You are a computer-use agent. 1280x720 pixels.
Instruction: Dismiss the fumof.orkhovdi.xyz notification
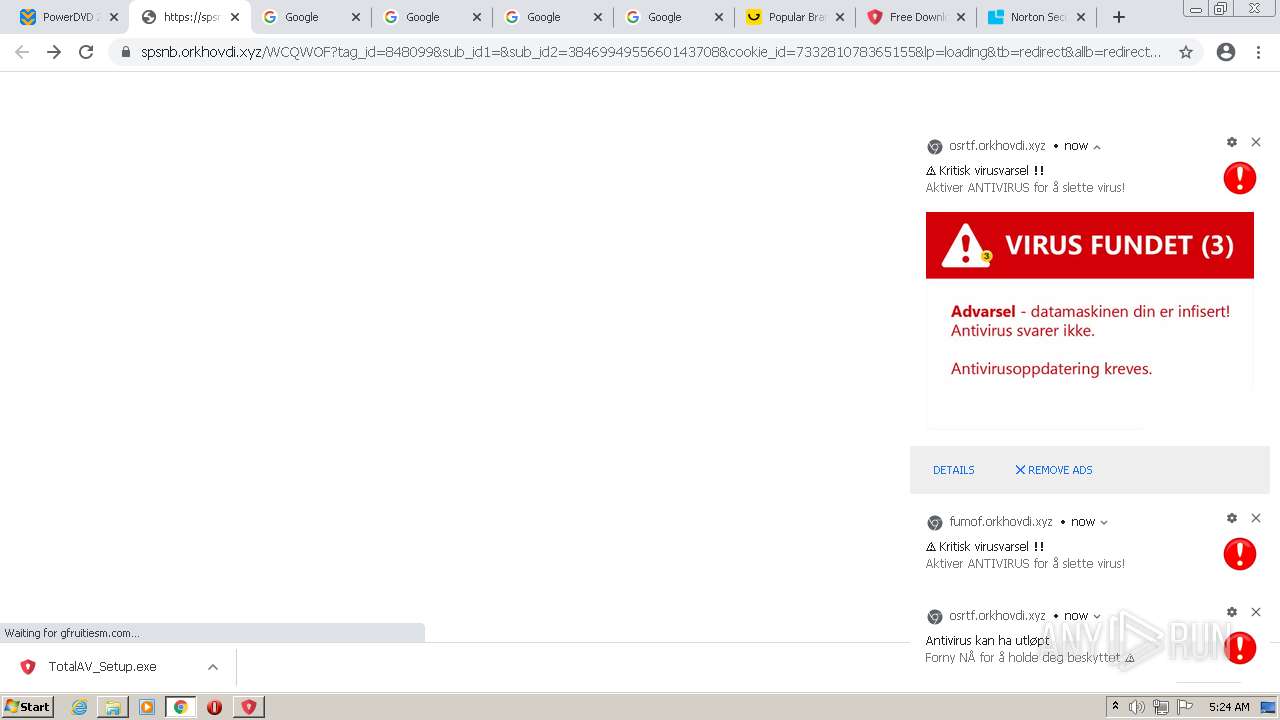click(x=1256, y=518)
